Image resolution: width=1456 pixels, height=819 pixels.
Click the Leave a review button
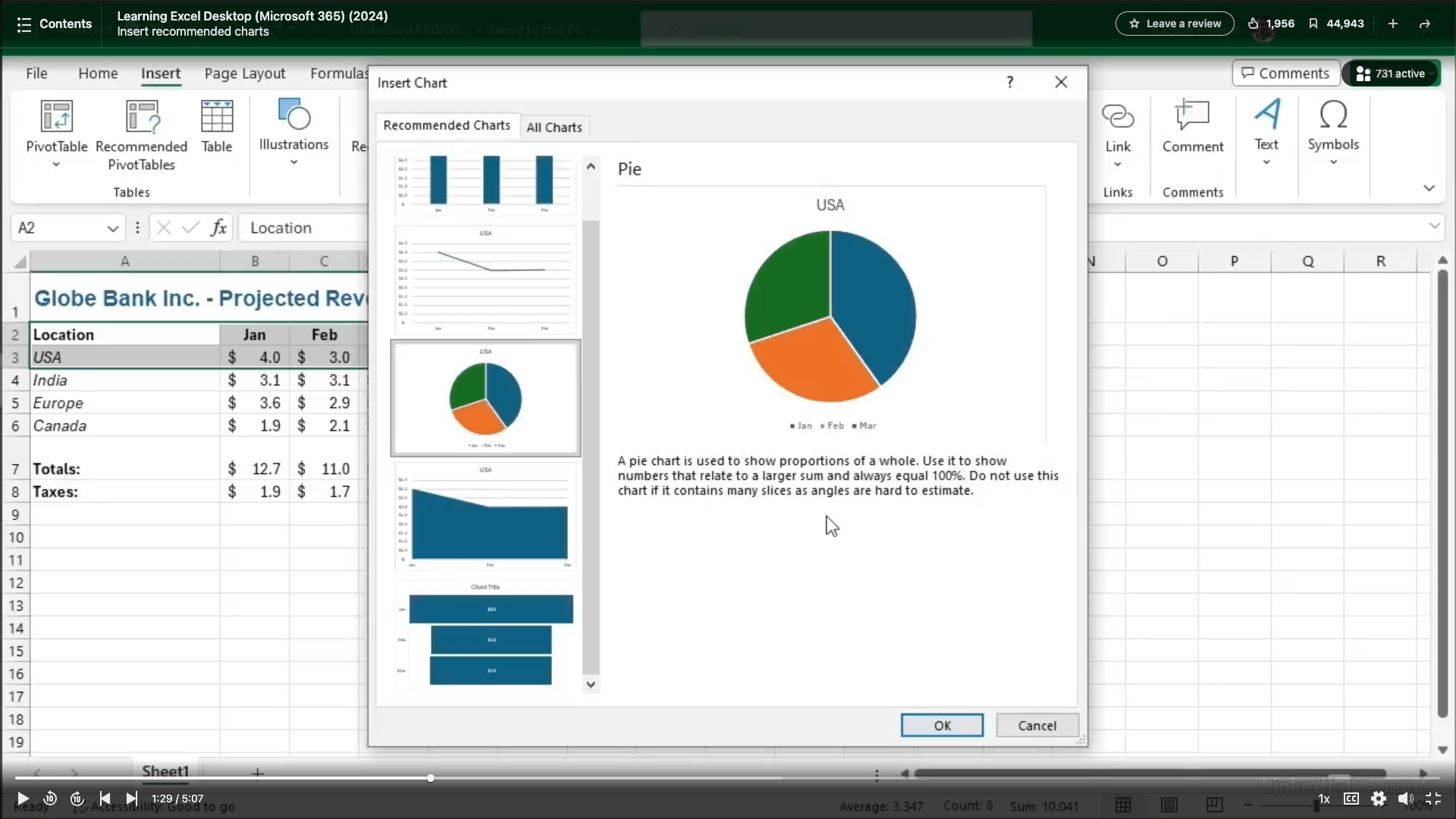coord(1175,24)
